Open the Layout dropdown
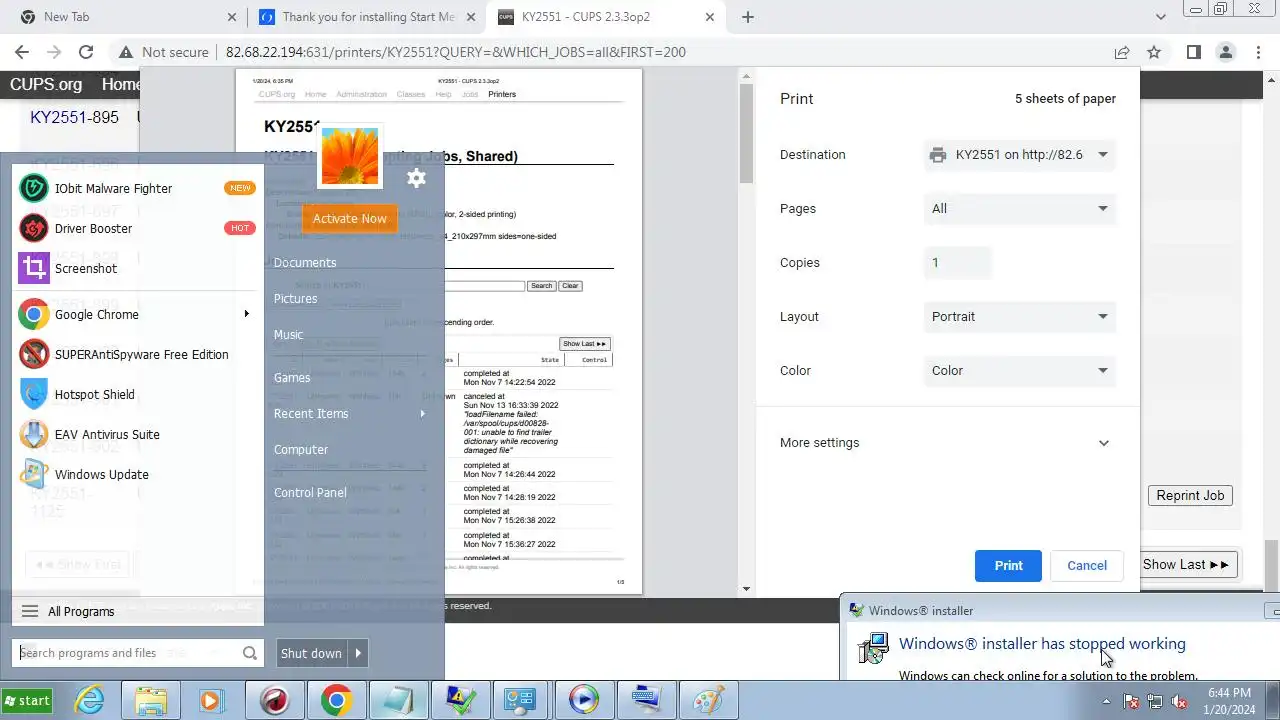The height and width of the screenshot is (720, 1280). click(x=1019, y=317)
